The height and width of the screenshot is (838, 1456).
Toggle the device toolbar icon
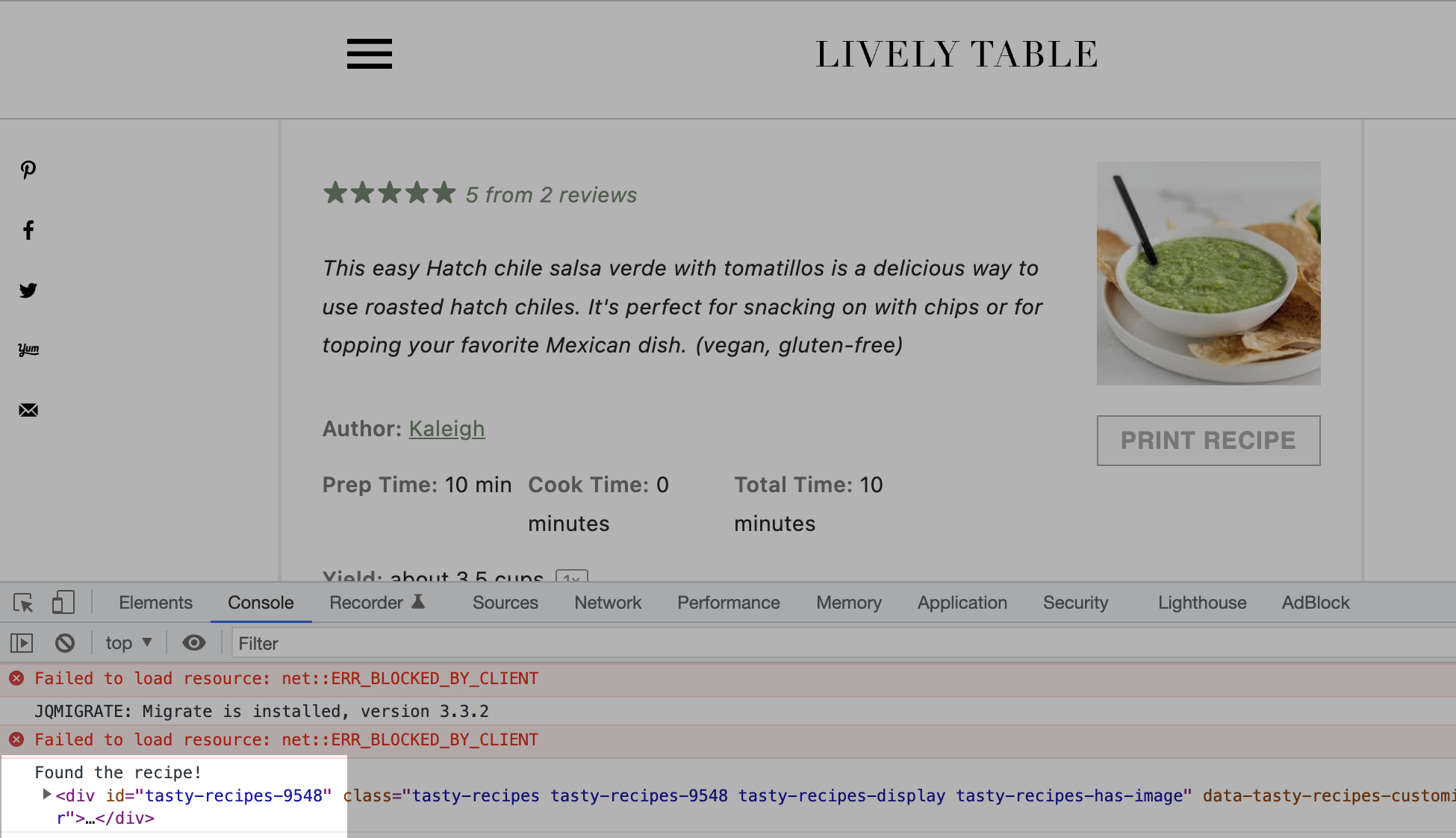[x=63, y=603]
